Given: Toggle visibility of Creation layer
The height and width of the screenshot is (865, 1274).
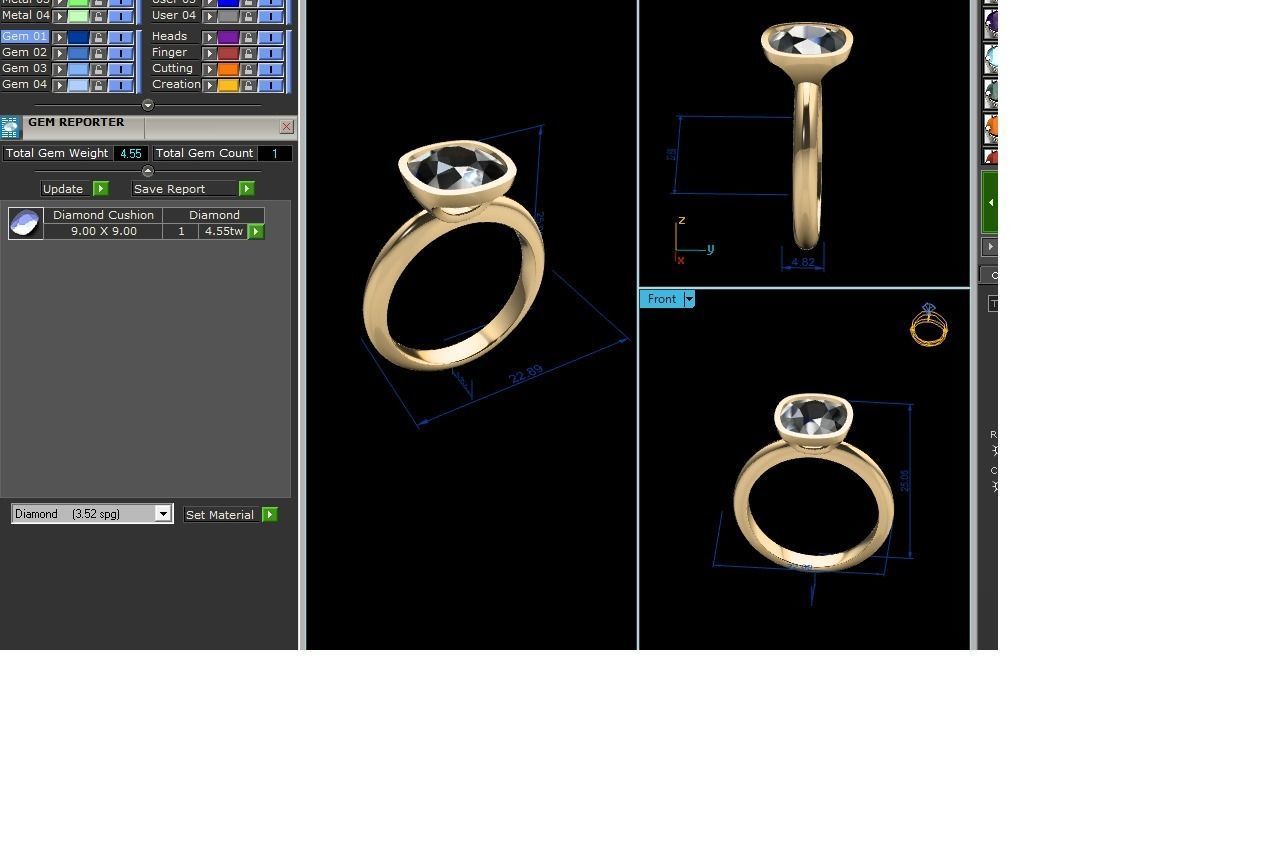Looking at the screenshot, I should [270, 85].
